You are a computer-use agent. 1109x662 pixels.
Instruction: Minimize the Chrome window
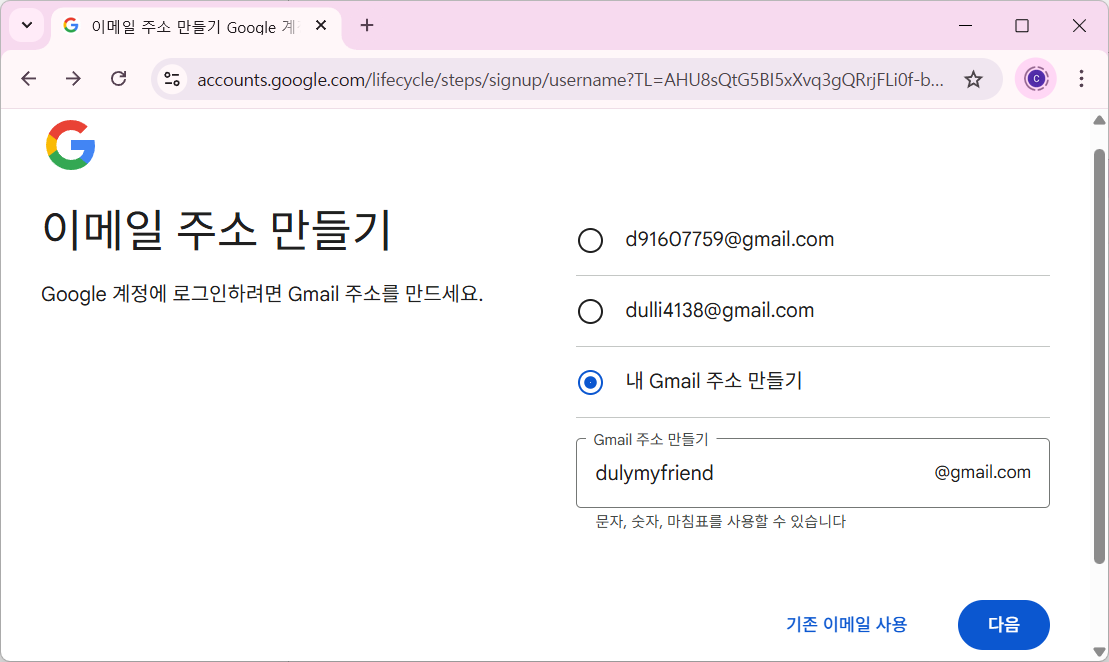pyautogui.click(x=965, y=25)
